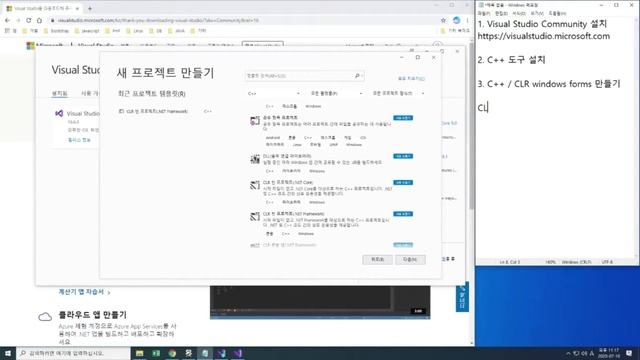This screenshot has height=360, width=640.
Task: Open the javascript bookmarks folder
Action: 87,31
